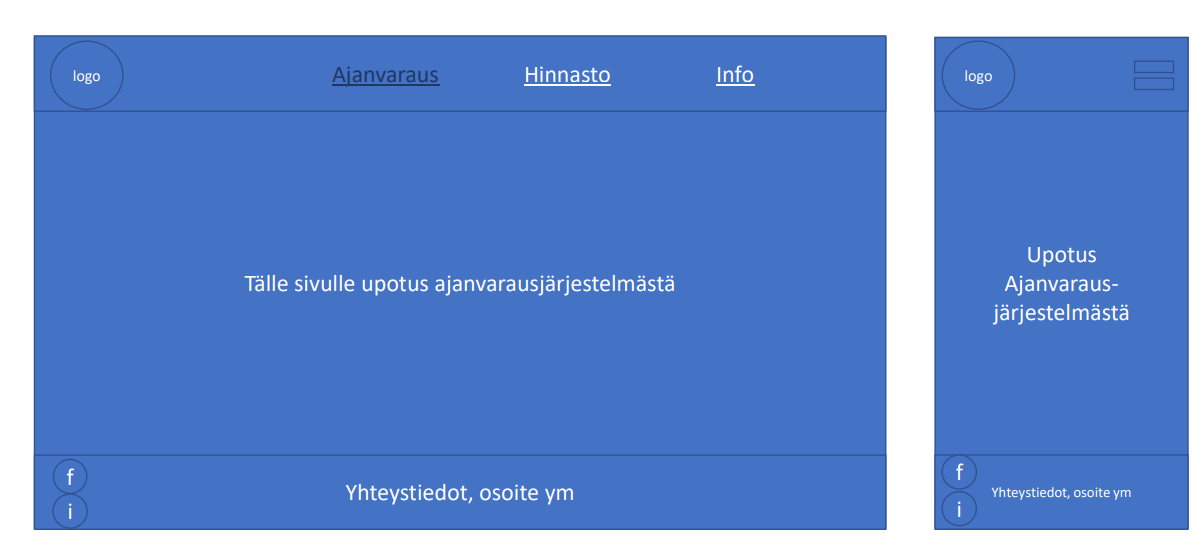Click the "Ajanvaraus-" line in the mobile layout
Viewport: 1203px width, 547px height.
pyautogui.click(x=1061, y=284)
